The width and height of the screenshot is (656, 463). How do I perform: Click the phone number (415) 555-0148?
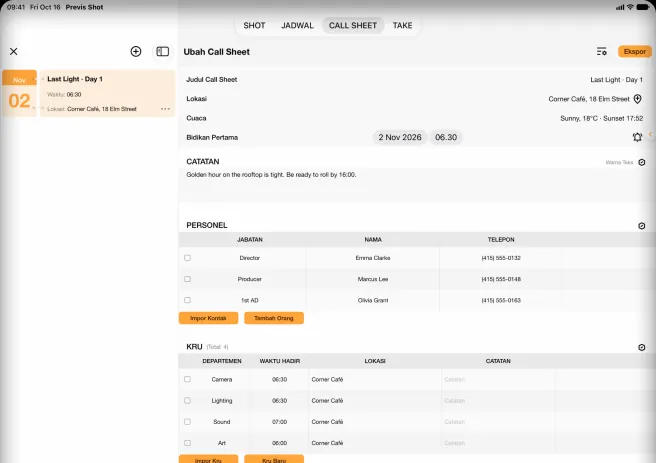coord(501,279)
